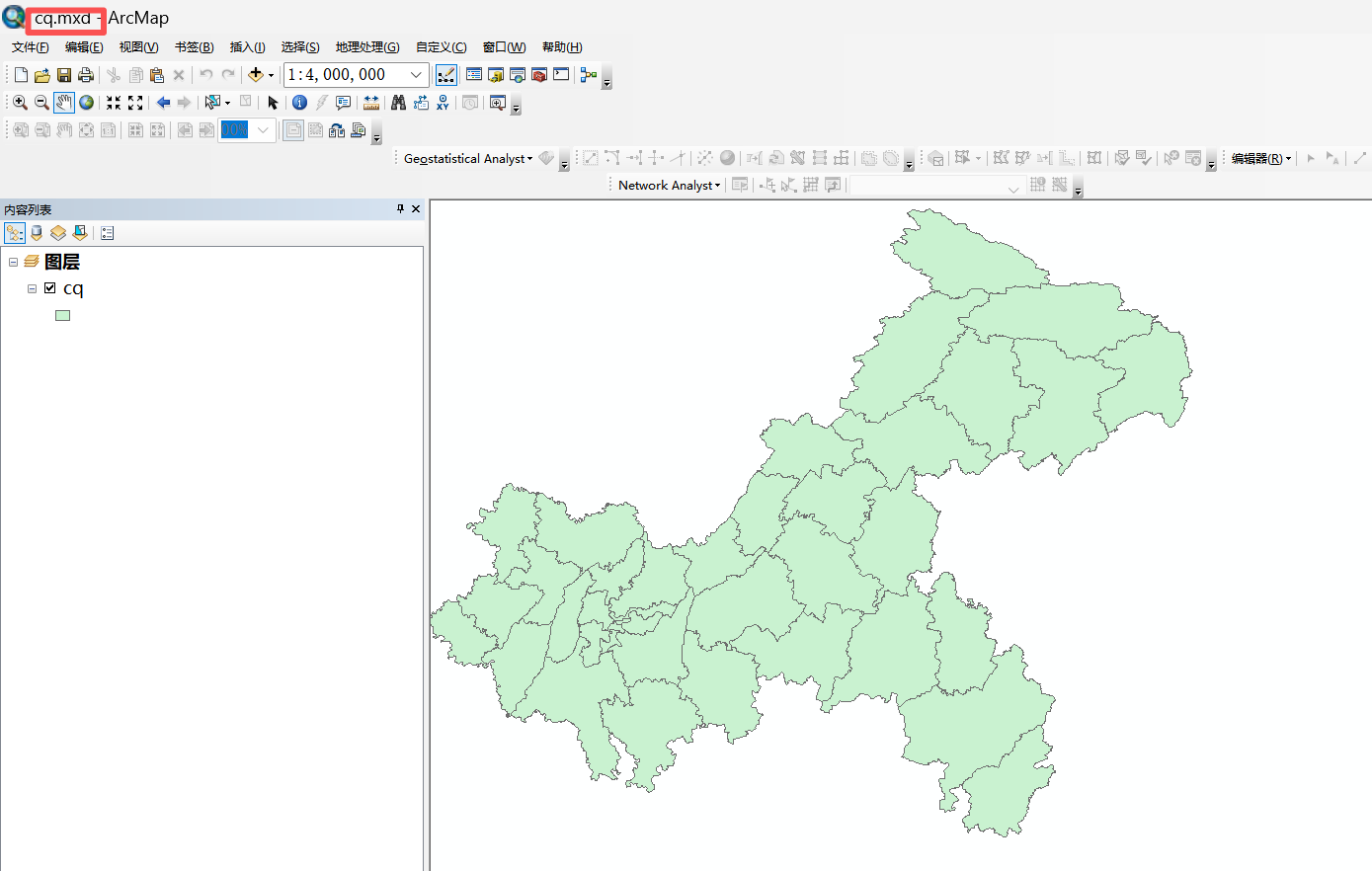This screenshot has height=871, width=1372.
Task: Open the Search window
Action: [518, 75]
